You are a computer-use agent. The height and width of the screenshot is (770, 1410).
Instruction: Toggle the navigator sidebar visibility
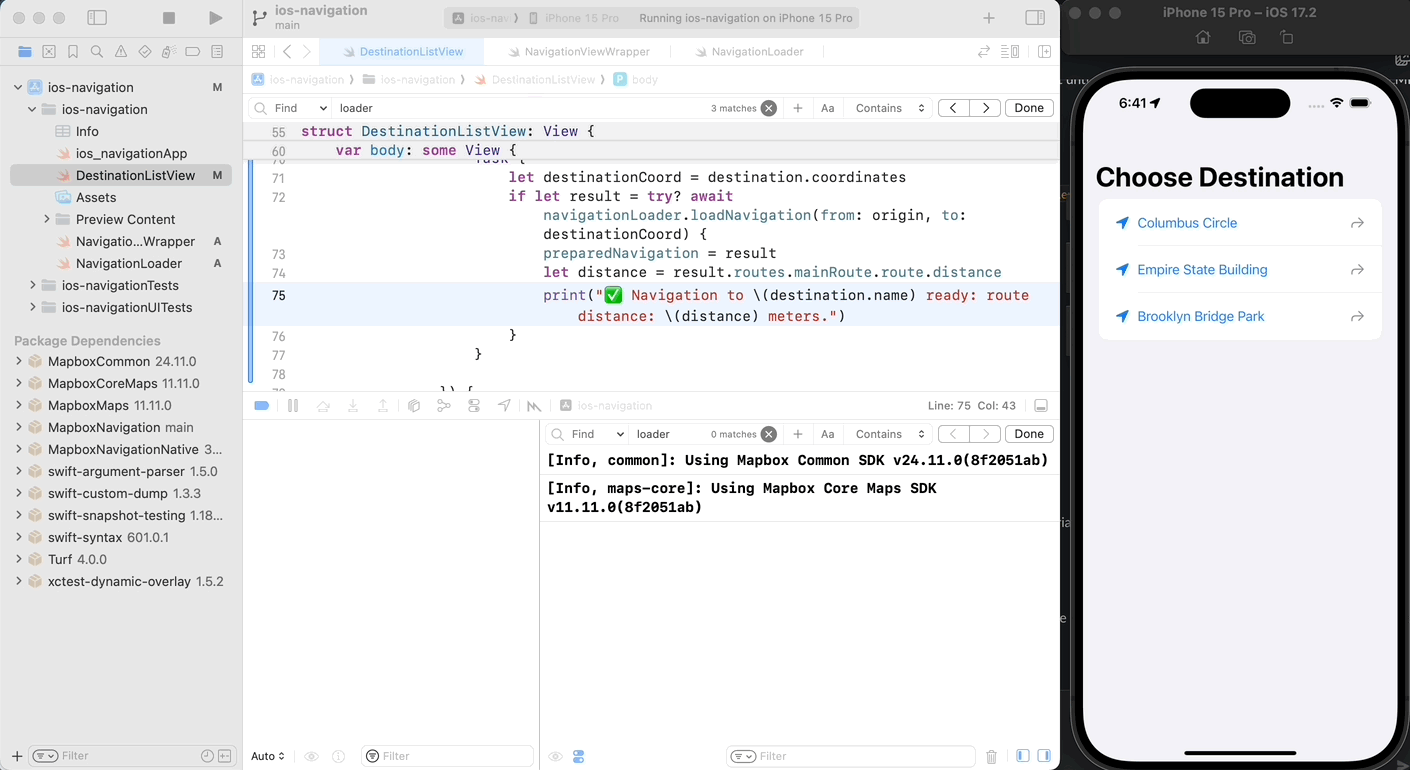coord(97,18)
